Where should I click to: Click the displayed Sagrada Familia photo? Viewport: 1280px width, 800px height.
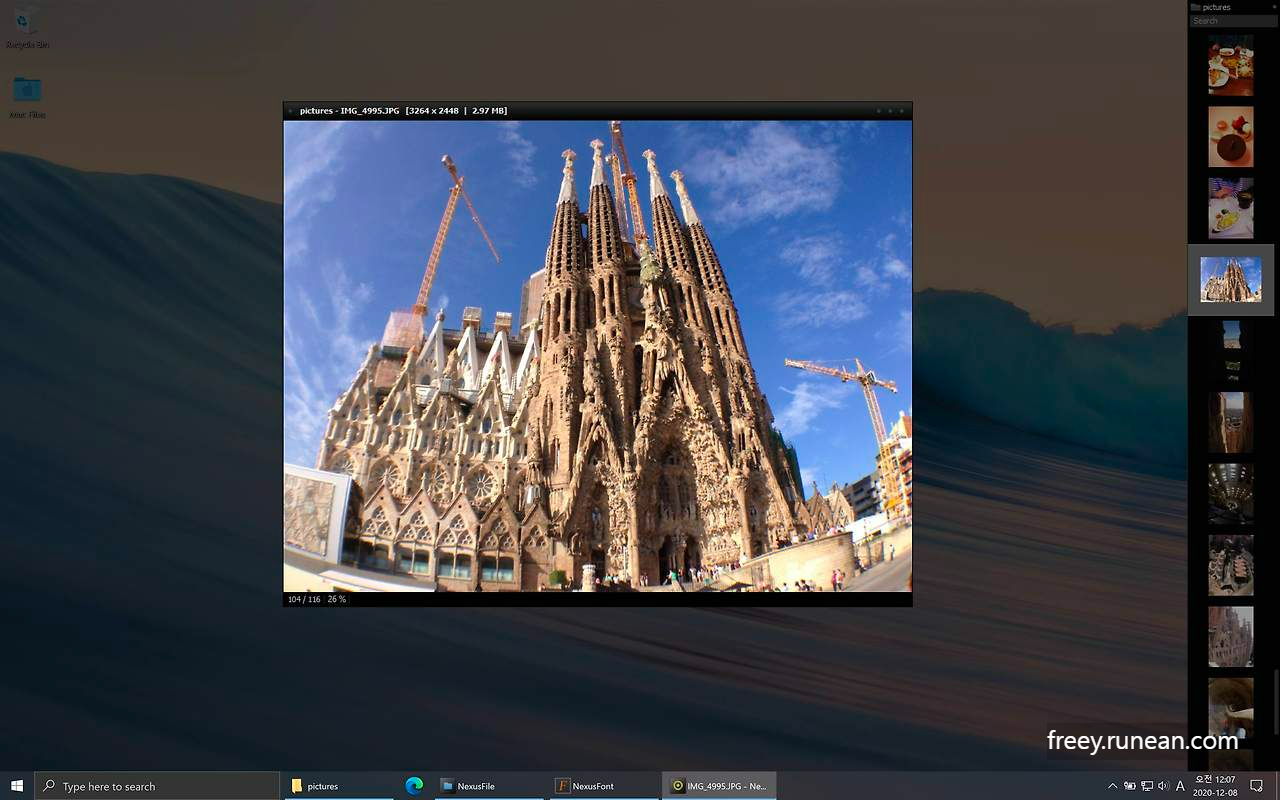tap(598, 356)
